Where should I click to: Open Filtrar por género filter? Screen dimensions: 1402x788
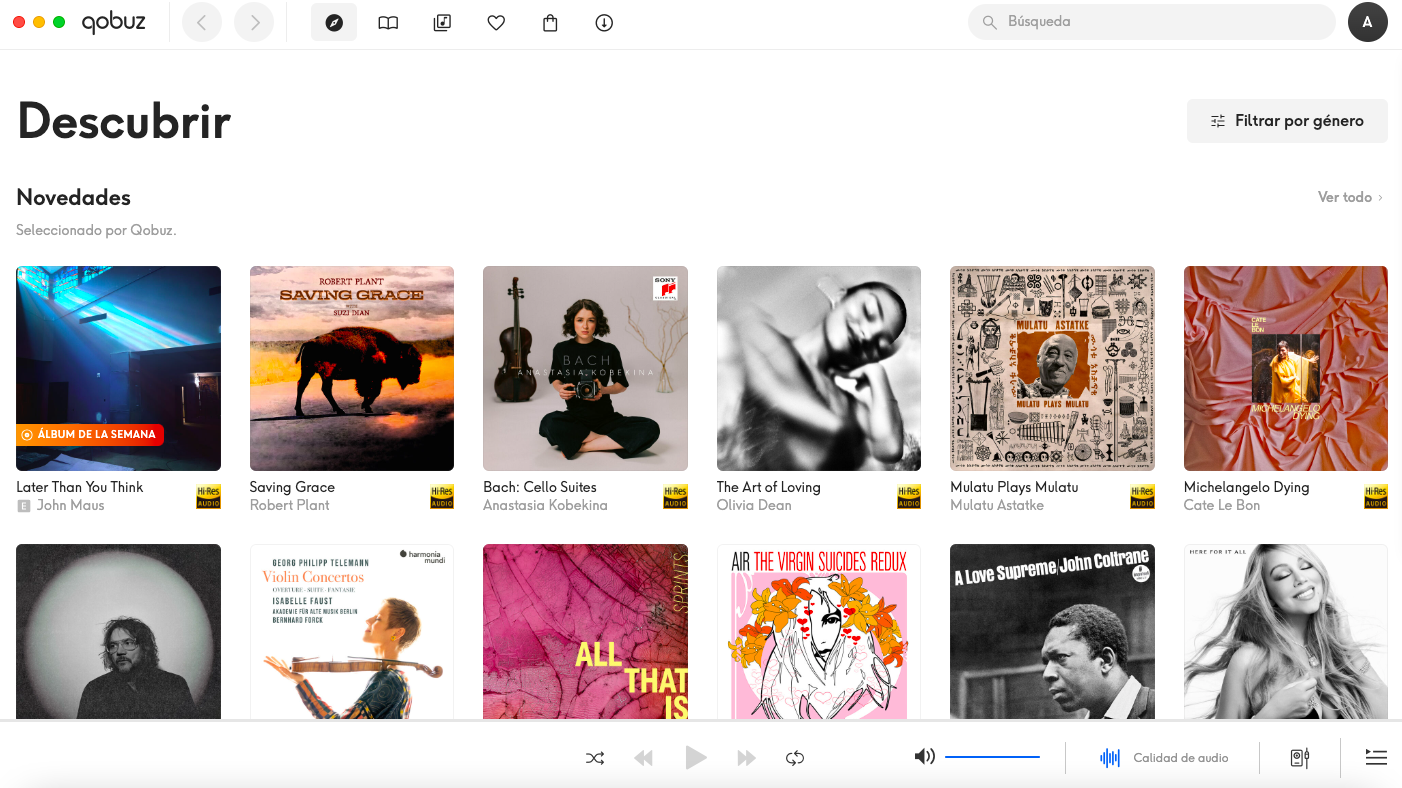(x=1287, y=121)
